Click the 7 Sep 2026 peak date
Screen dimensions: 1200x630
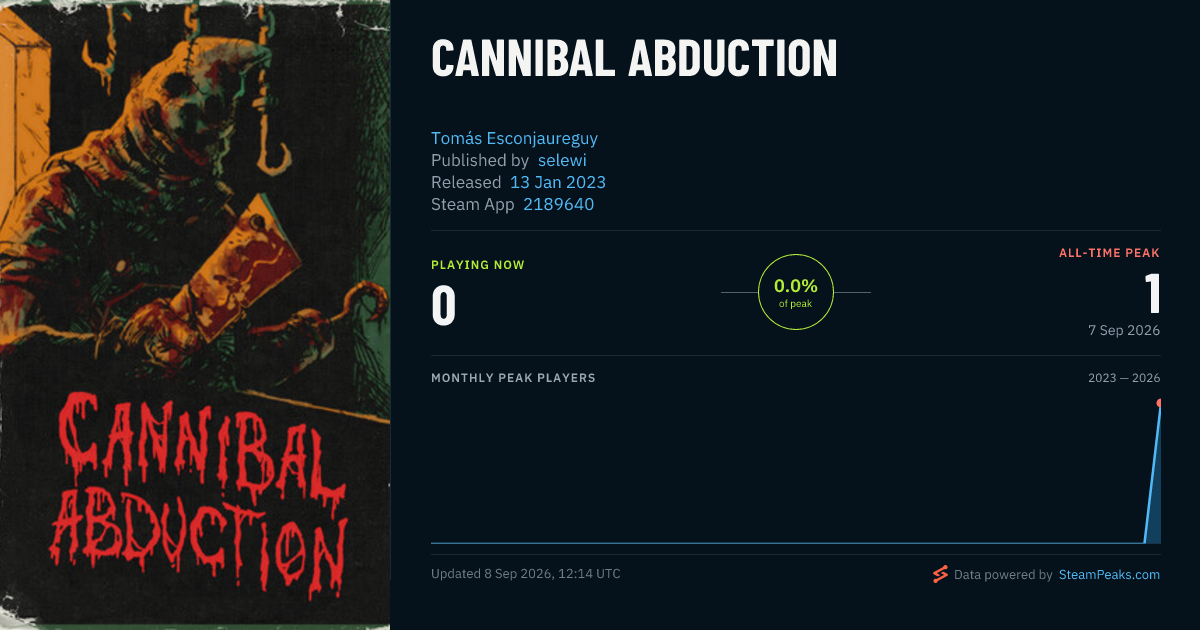[1124, 330]
